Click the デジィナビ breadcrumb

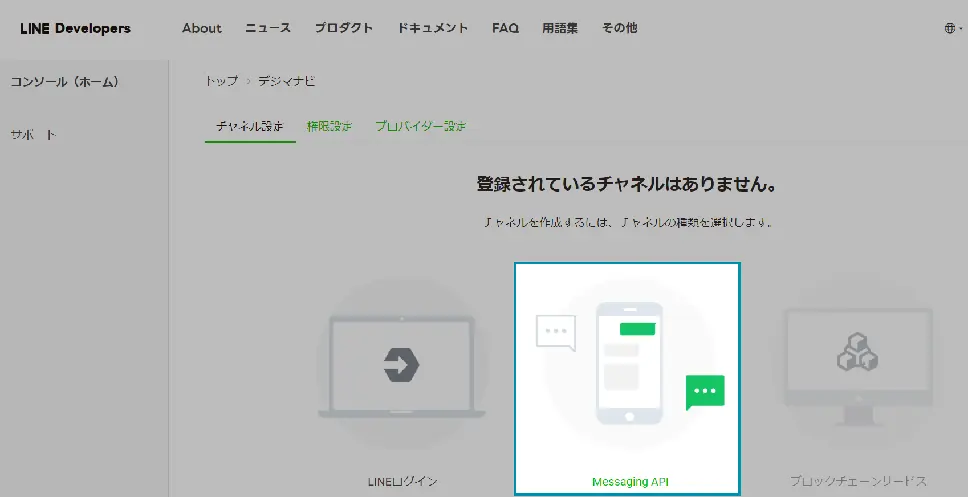coord(286,81)
